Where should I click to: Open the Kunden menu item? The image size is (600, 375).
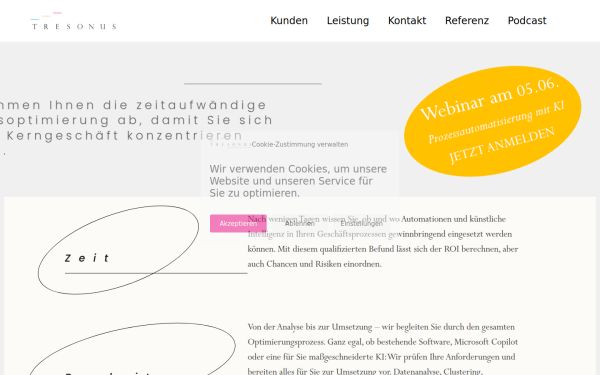pos(289,21)
